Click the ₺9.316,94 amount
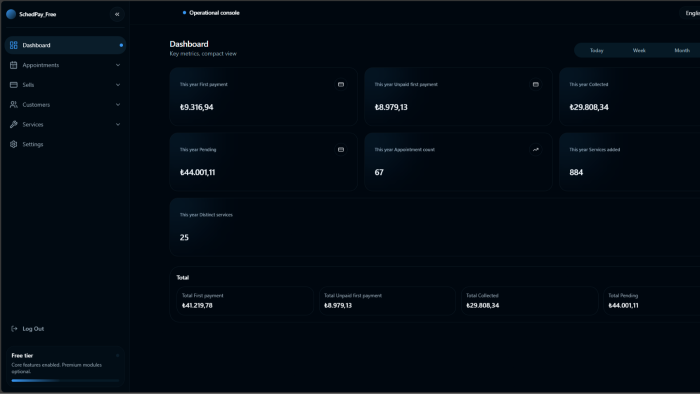Screen dimensions: 700x394 coord(196,107)
